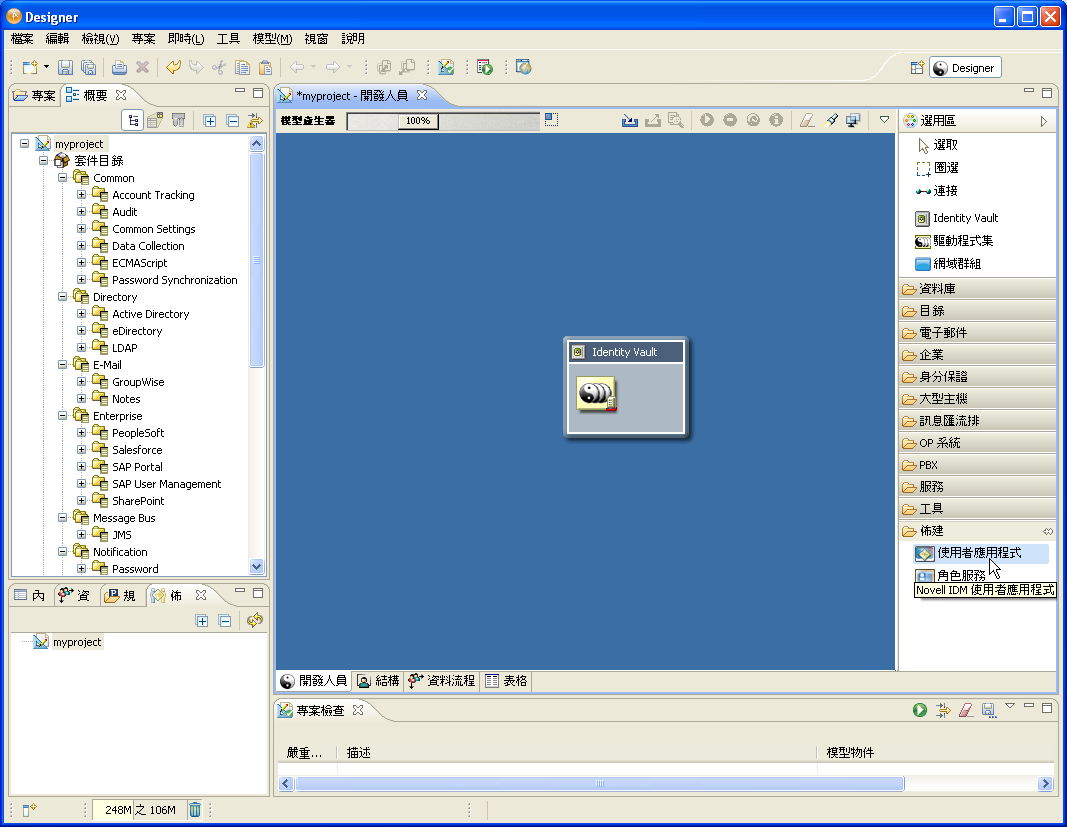
Task: Click the Designer perspective button
Action: pos(965,67)
